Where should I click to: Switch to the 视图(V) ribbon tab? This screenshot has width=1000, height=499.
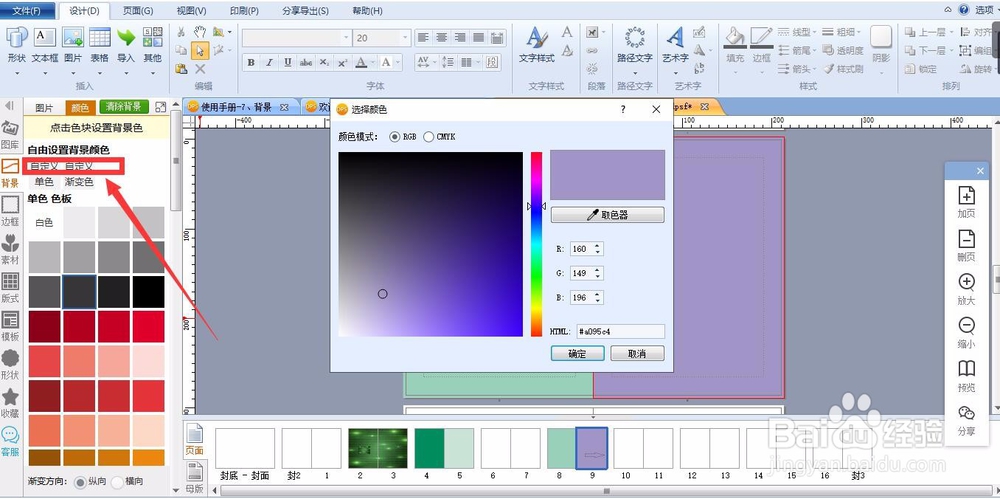191,11
